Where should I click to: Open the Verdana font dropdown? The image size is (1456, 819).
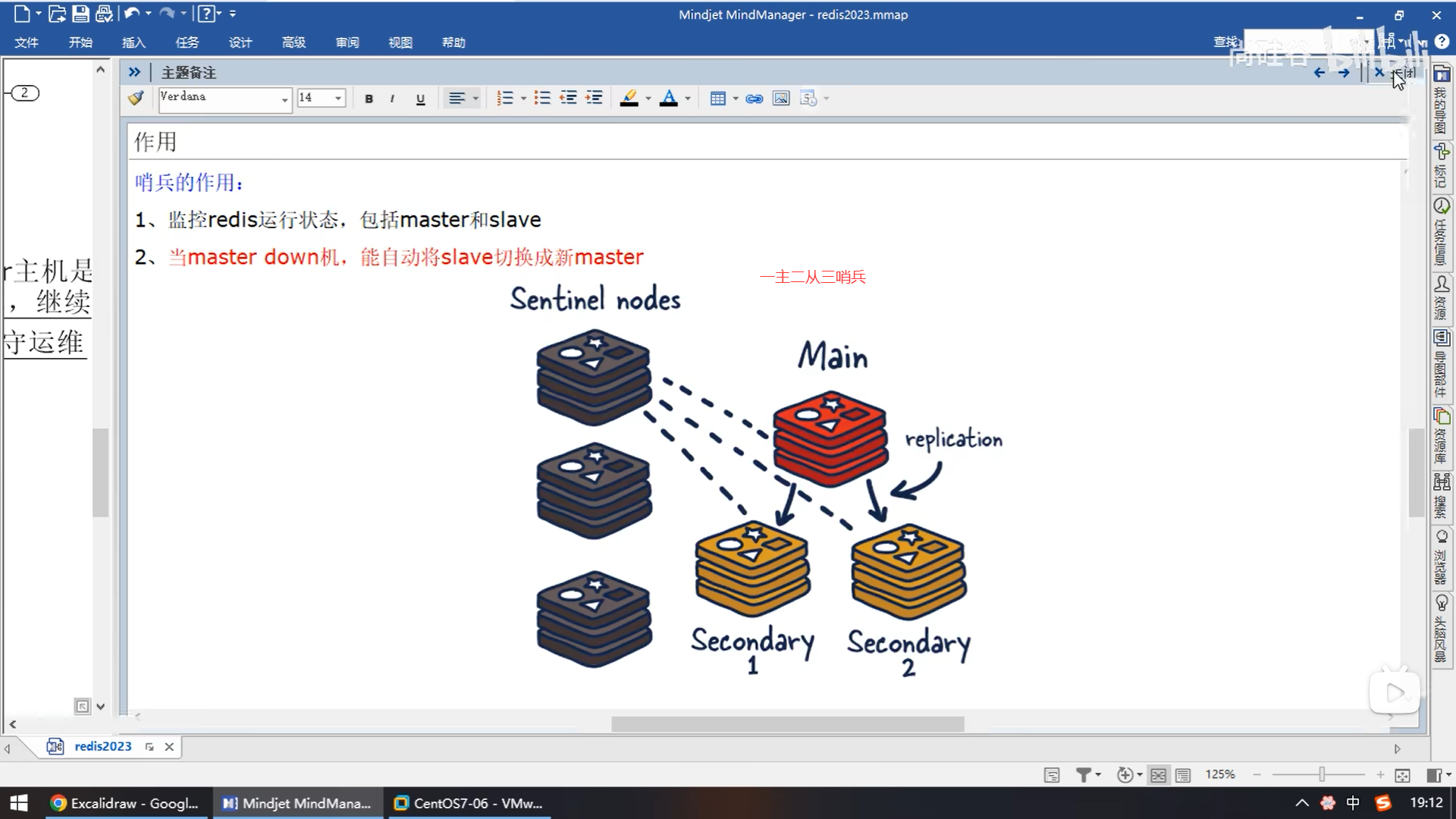(284, 99)
